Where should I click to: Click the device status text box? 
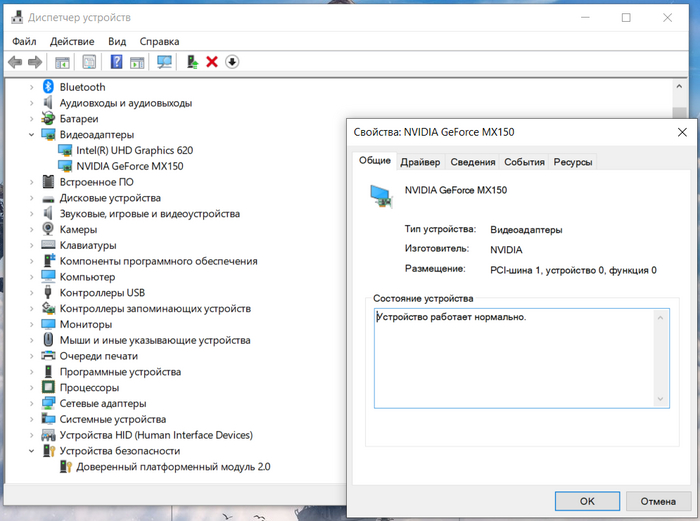pos(522,358)
